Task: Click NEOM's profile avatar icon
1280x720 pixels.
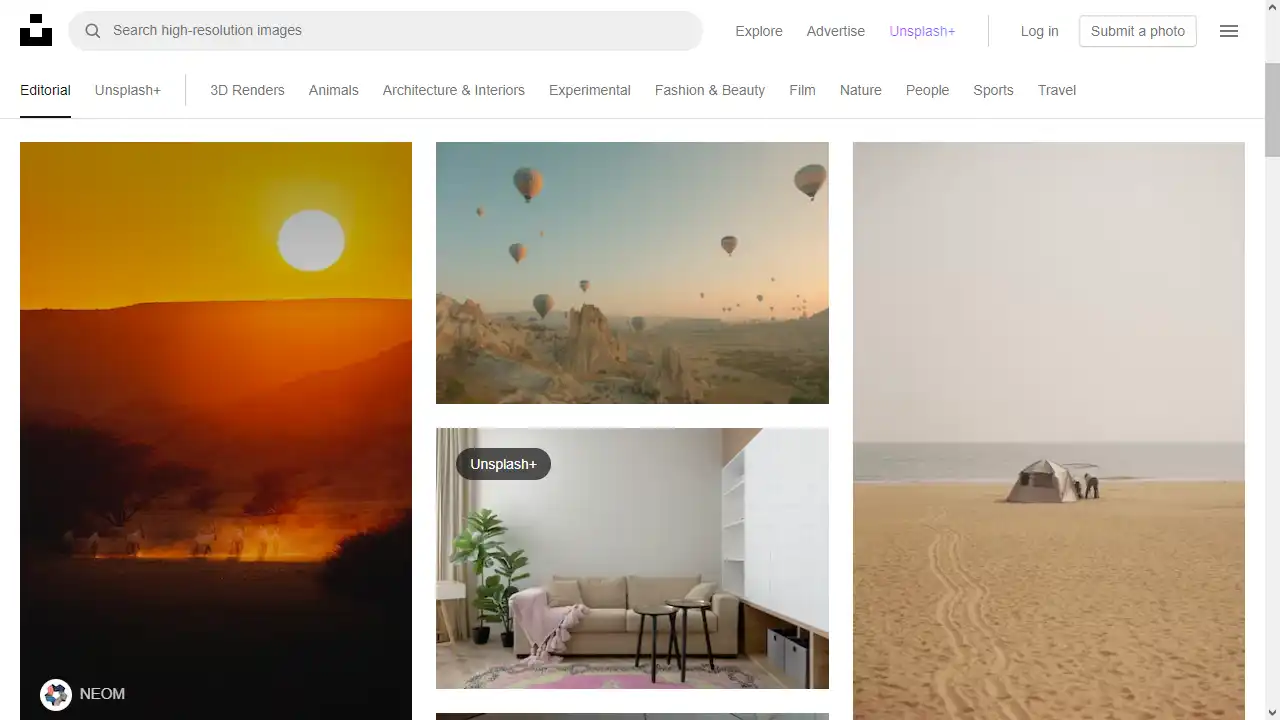Action: pyautogui.click(x=56, y=694)
